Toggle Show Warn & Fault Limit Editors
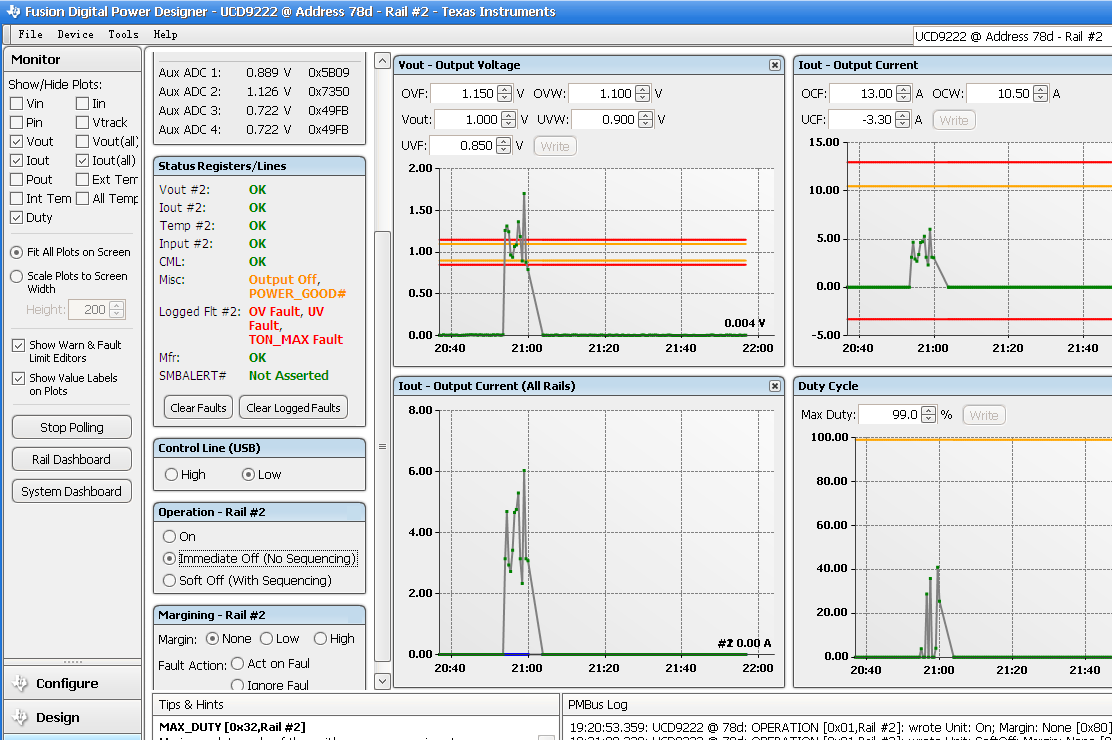1112x740 pixels. [x=18, y=346]
